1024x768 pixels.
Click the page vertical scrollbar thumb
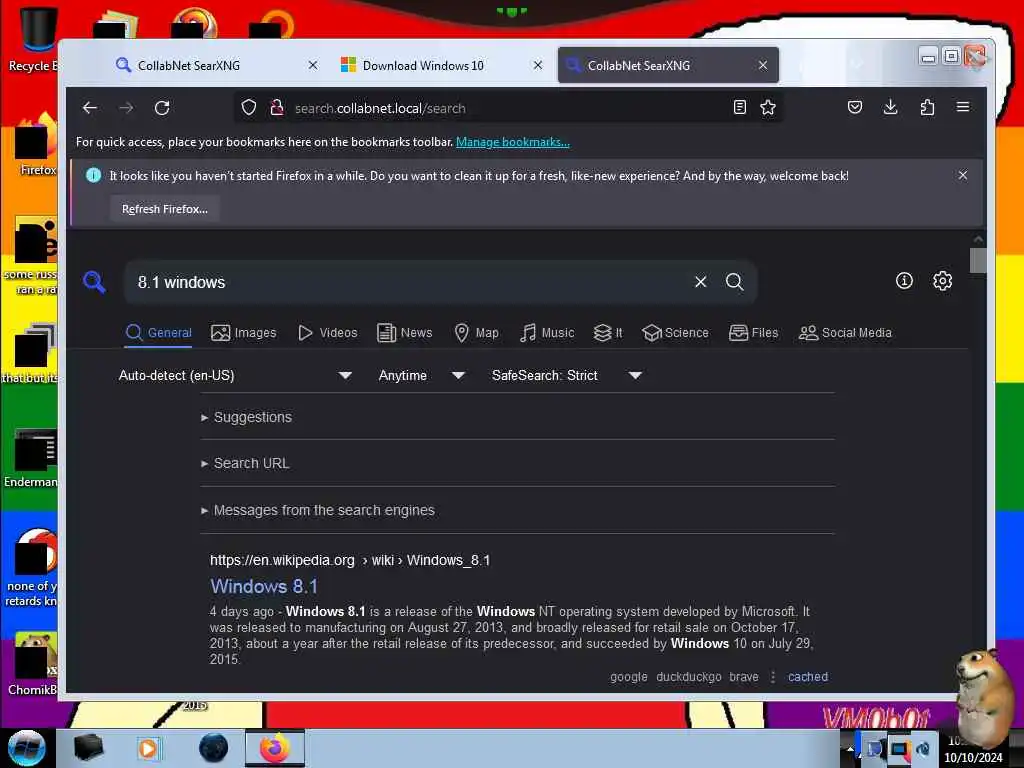click(978, 261)
